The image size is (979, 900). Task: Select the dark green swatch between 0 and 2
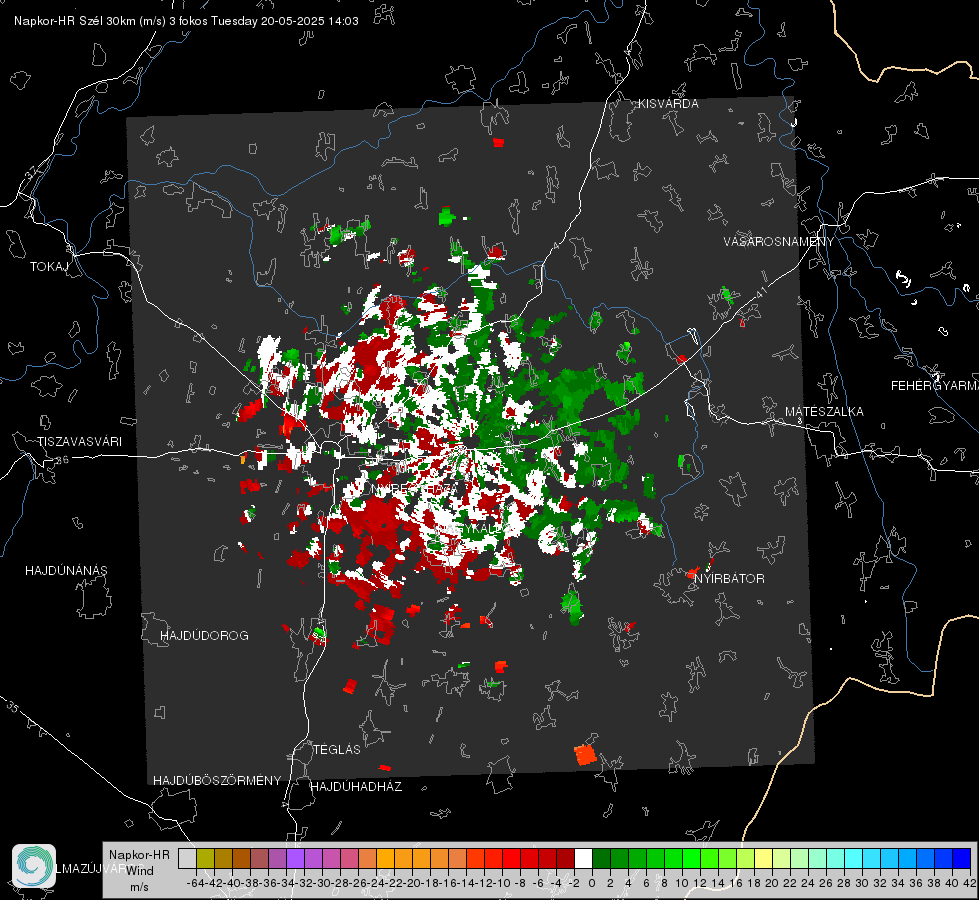coord(601,859)
